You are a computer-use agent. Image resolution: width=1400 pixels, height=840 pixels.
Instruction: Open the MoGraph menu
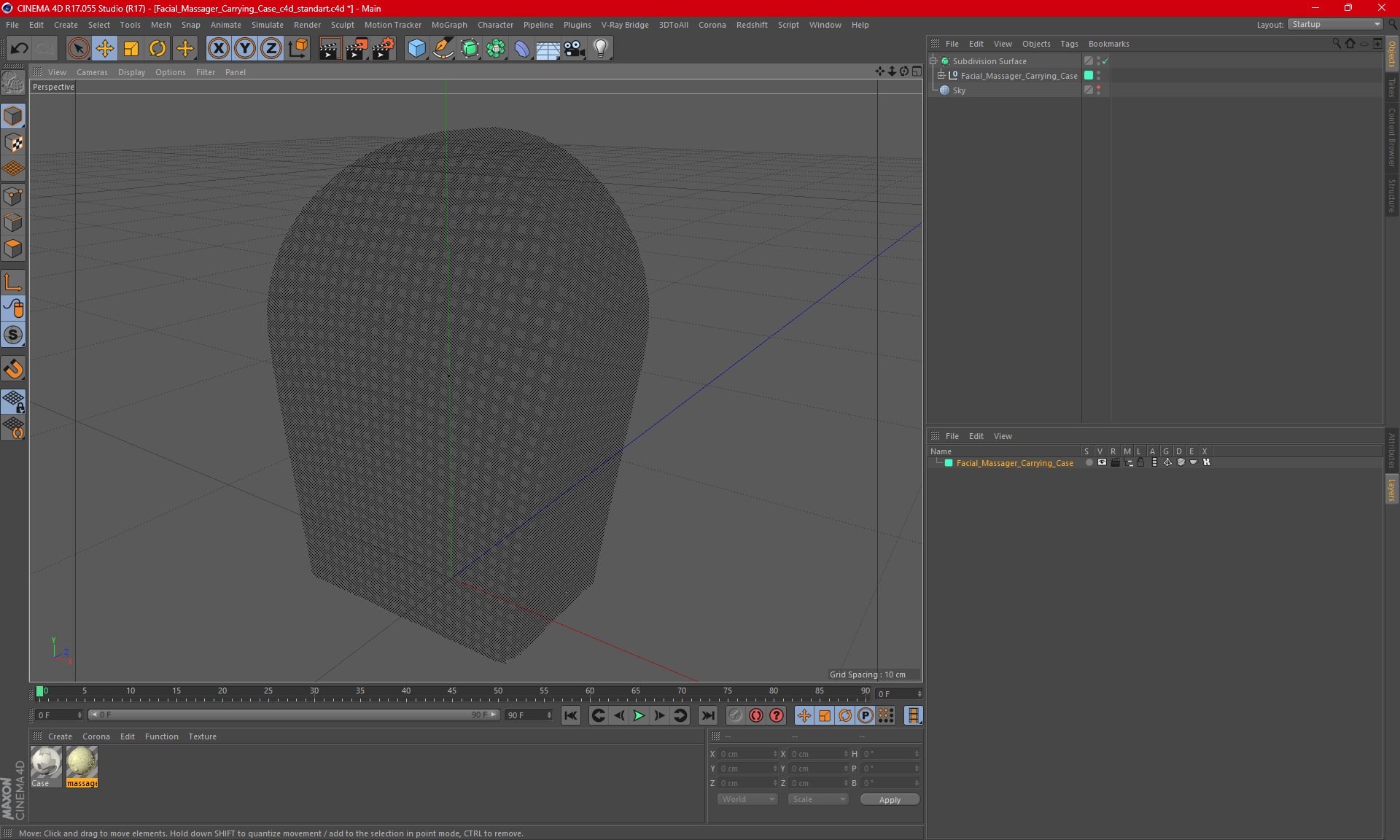tap(449, 25)
